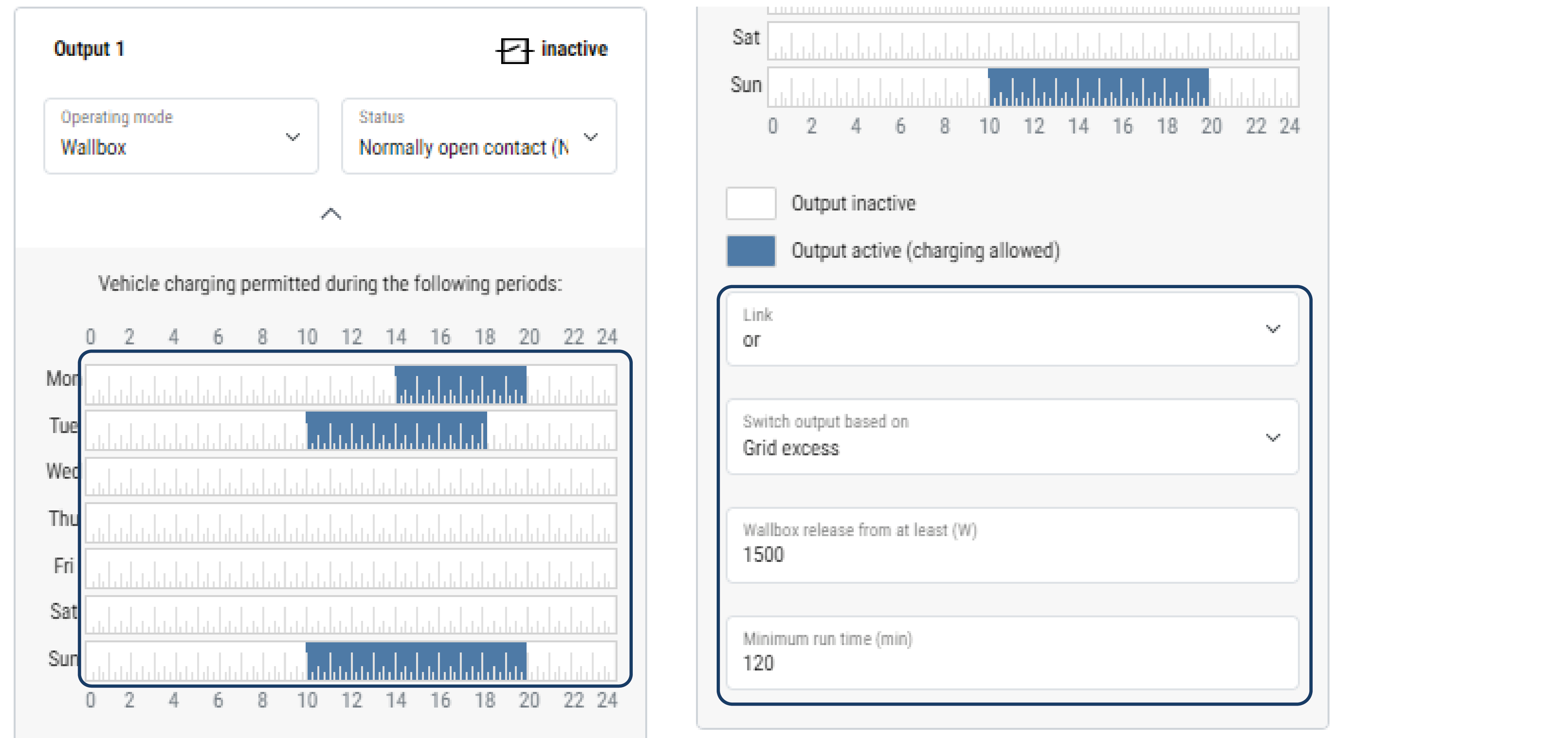Click the white Output inactive legend swatch
This screenshot has width=1568, height=738.
point(751,203)
